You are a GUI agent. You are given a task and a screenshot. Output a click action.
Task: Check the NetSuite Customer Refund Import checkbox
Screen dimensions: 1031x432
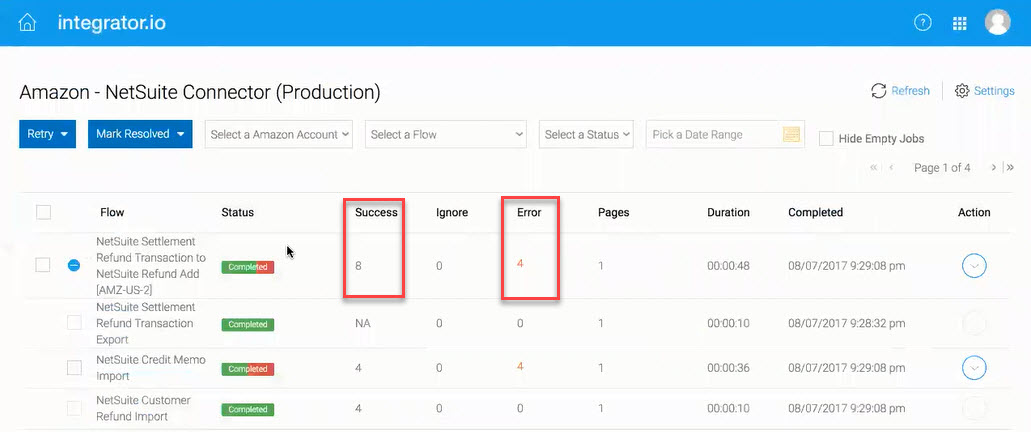pos(74,408)
